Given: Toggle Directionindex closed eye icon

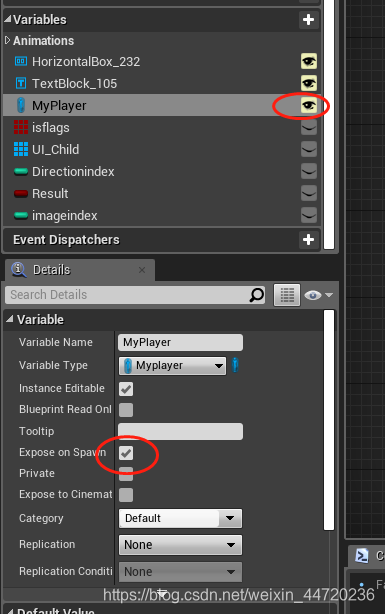Looking at the screenshot, I should (x=309, y=172).
